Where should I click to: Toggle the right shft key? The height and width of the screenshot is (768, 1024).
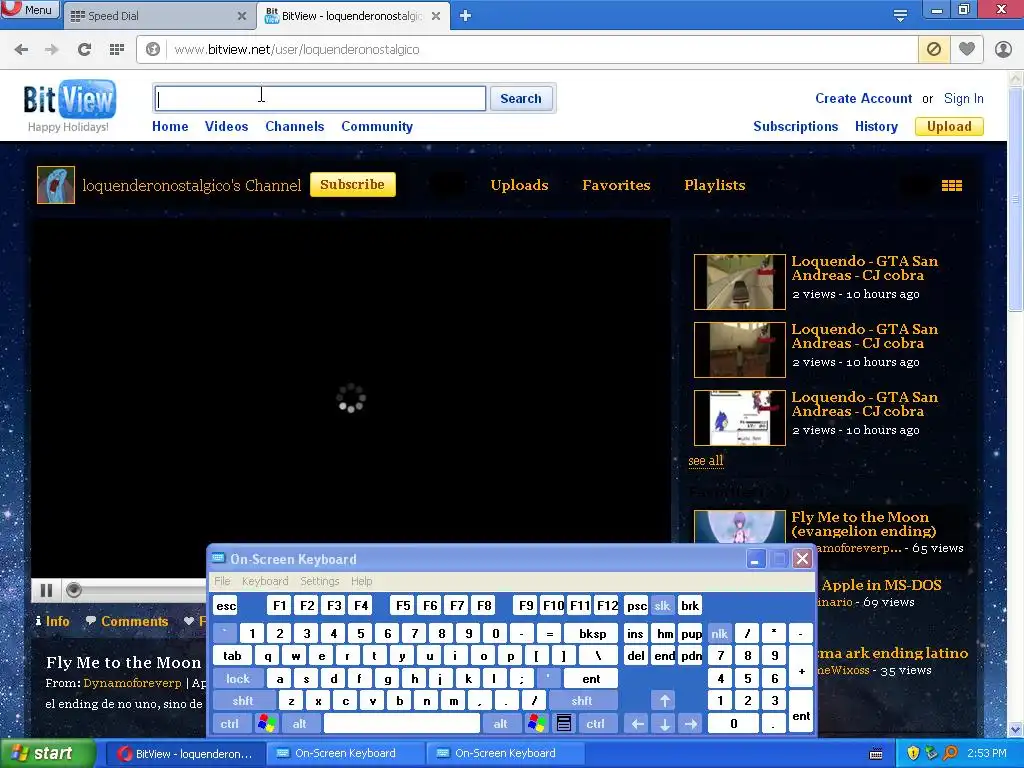pyautogui.click(x=582, y=701)
